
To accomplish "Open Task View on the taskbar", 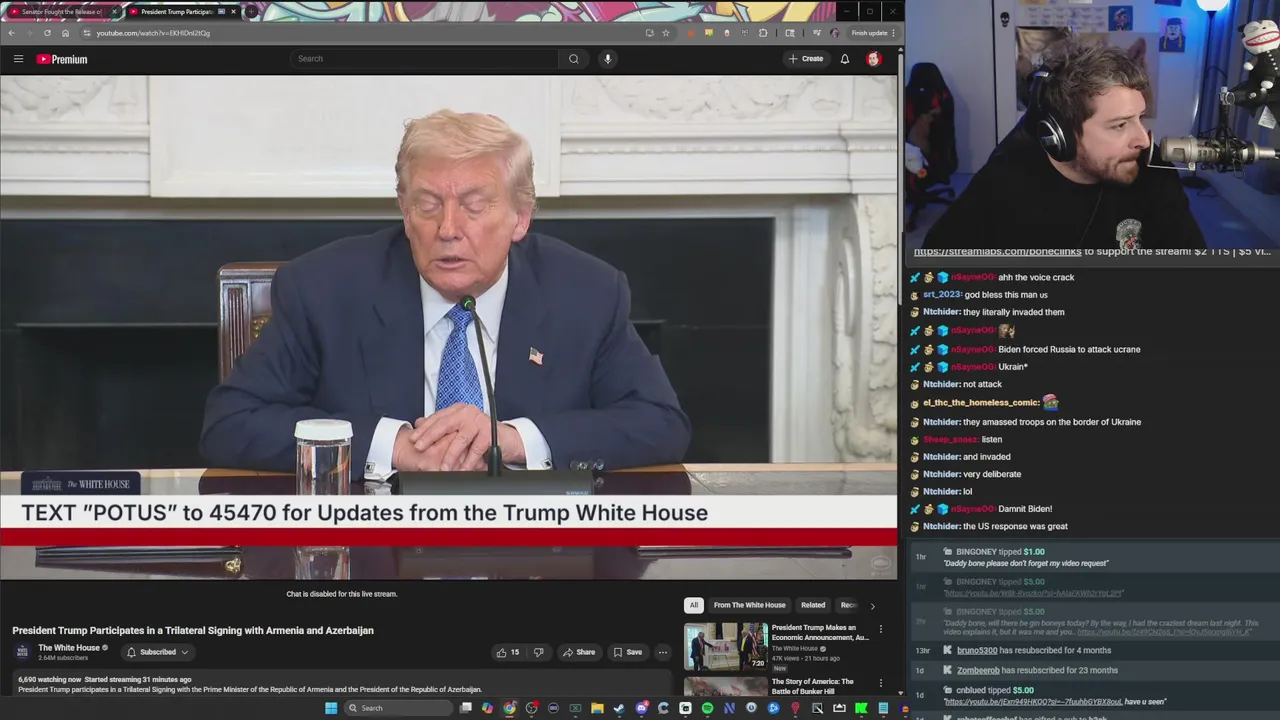I will pyautogui.click(x=465, y=708).
